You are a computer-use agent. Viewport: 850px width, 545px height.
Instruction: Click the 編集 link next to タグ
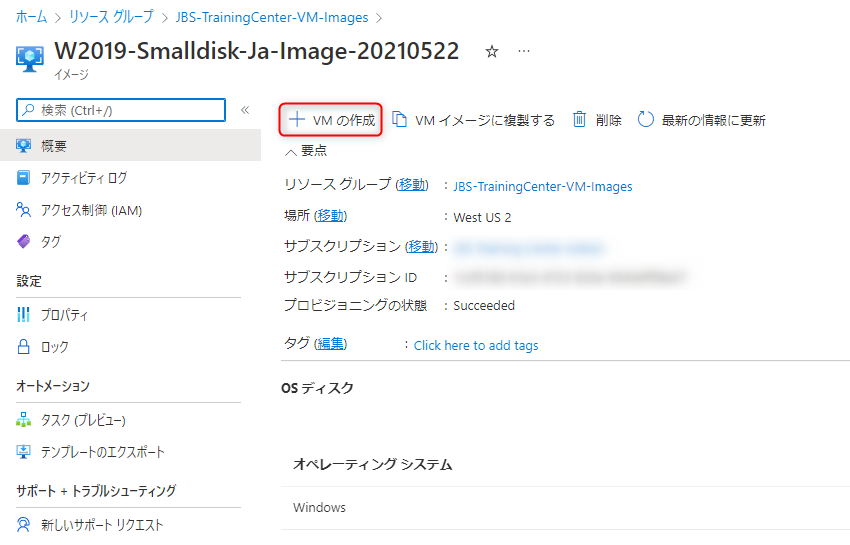(331, 344)
